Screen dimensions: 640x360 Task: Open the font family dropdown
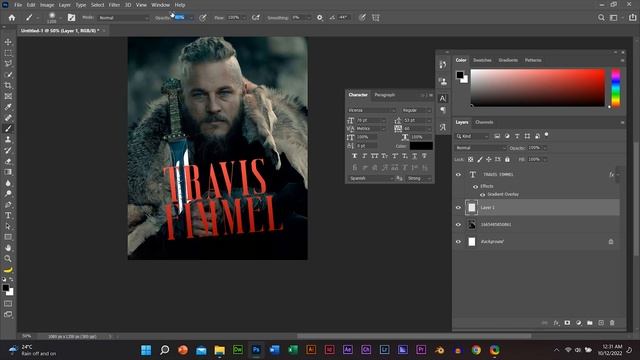371,110
